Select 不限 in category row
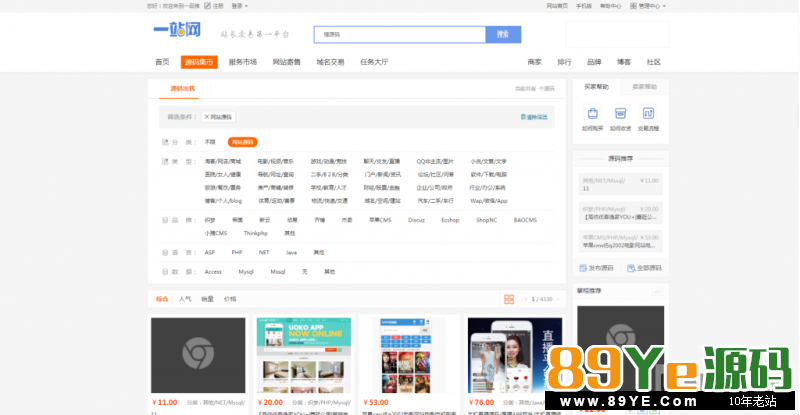This screenshot has height=415, width=800. click(x=210, y=142)
